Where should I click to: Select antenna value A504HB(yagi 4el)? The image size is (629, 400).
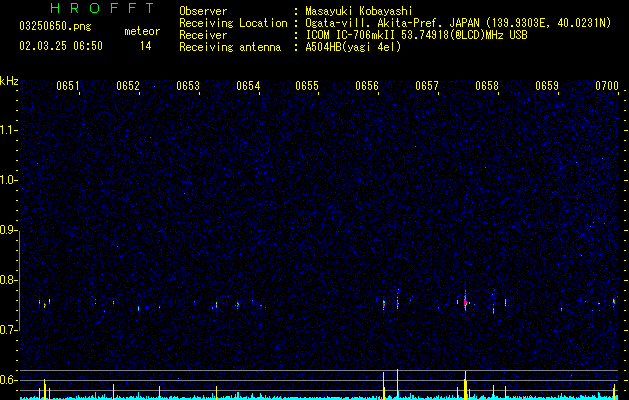353,47
